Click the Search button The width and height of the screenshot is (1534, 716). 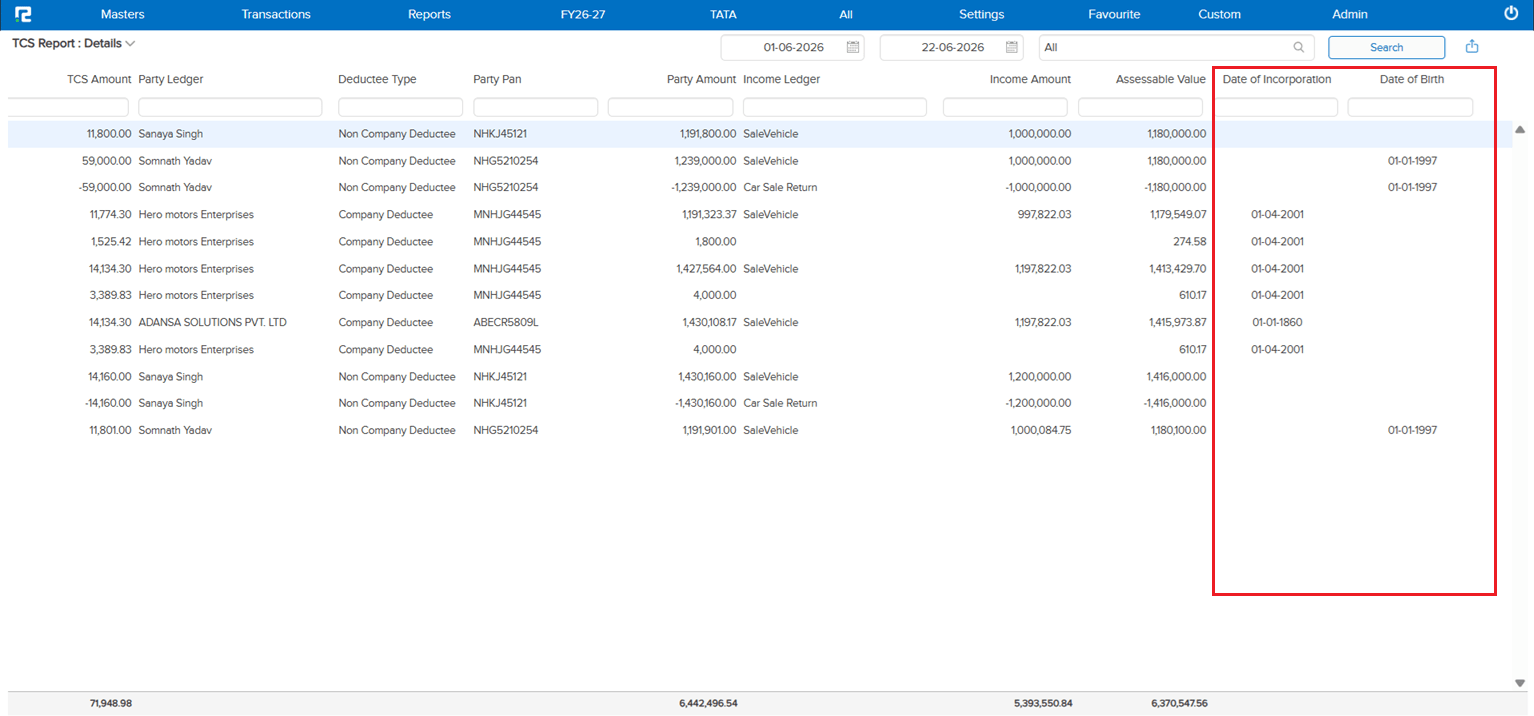click(1386, 47)
